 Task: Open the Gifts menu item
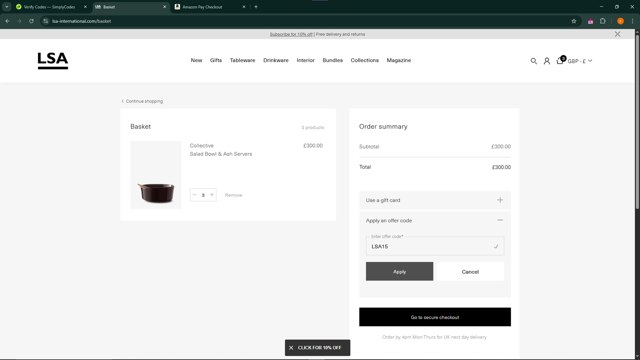(x=216, y=60)
